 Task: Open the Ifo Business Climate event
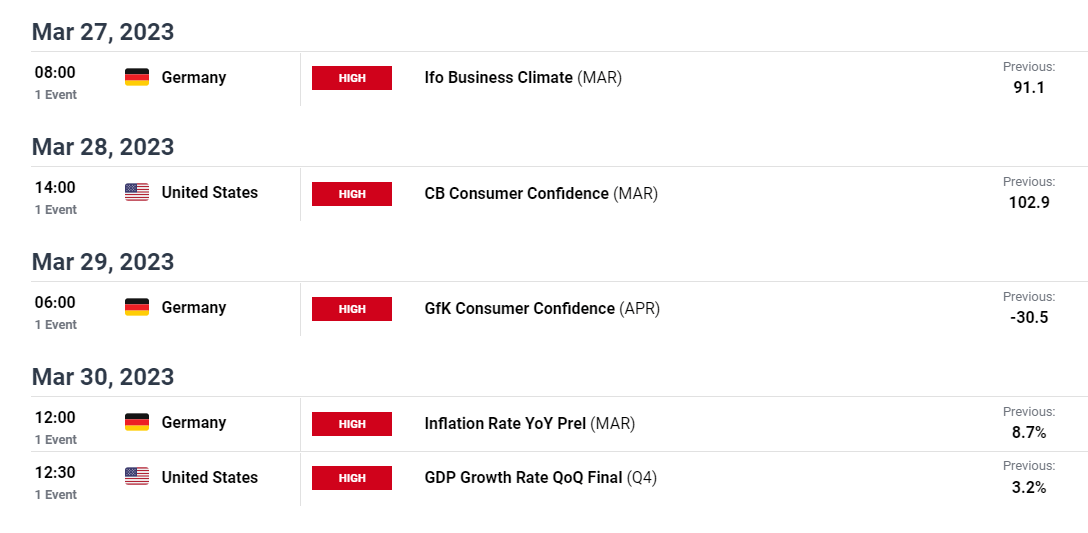click(523, 78)
